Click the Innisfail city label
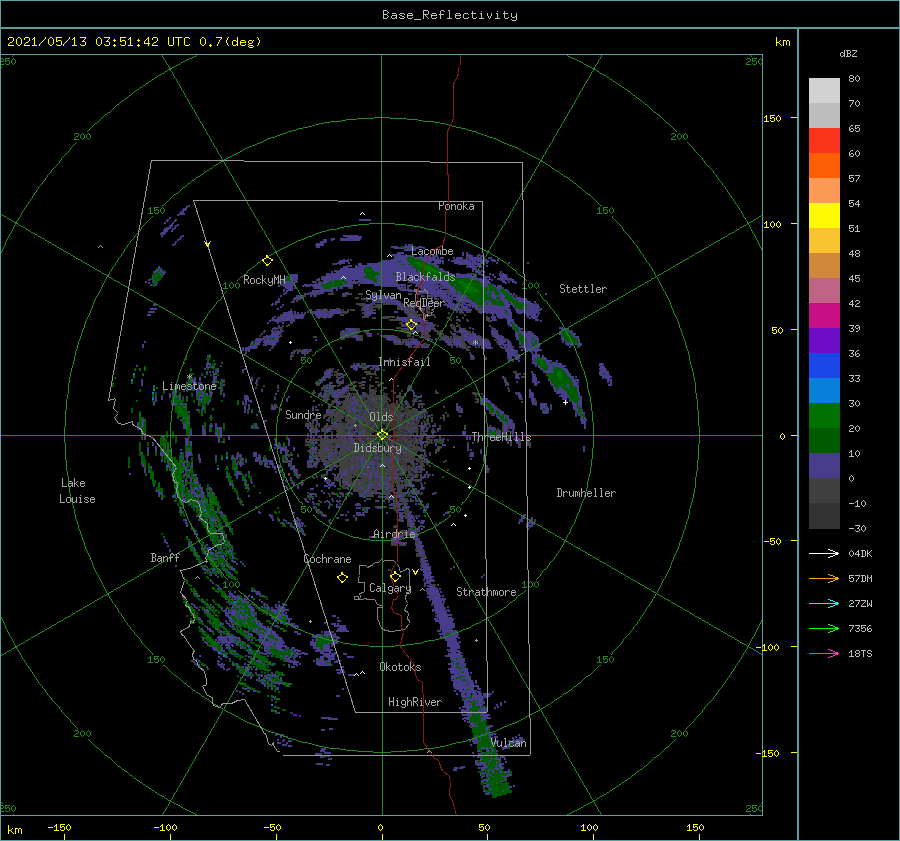 click(x=404, y=362)
